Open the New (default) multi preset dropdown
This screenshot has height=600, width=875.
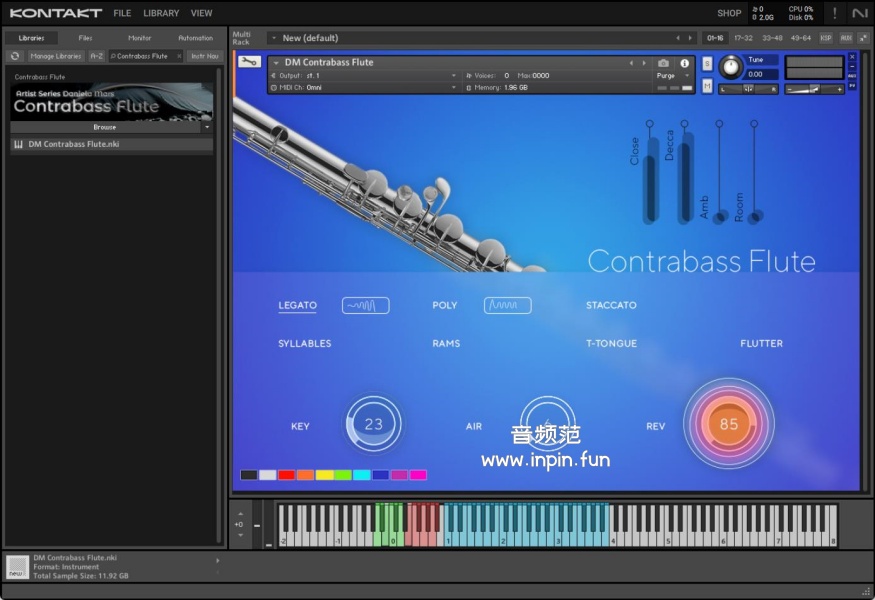click(274, 38)
